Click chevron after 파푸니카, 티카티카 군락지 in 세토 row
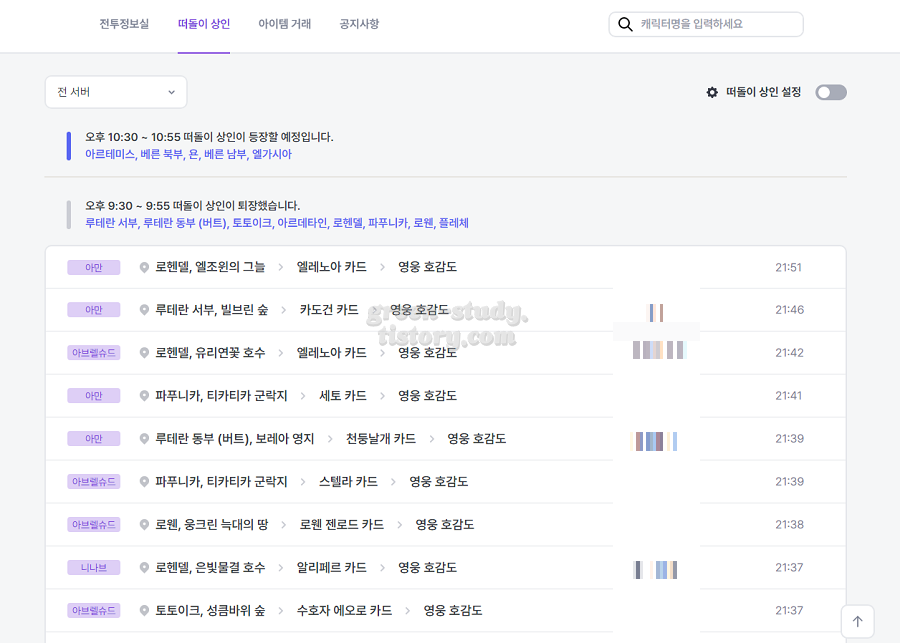Viewport: 900px width, 643px height. click(x=303, y=396)
